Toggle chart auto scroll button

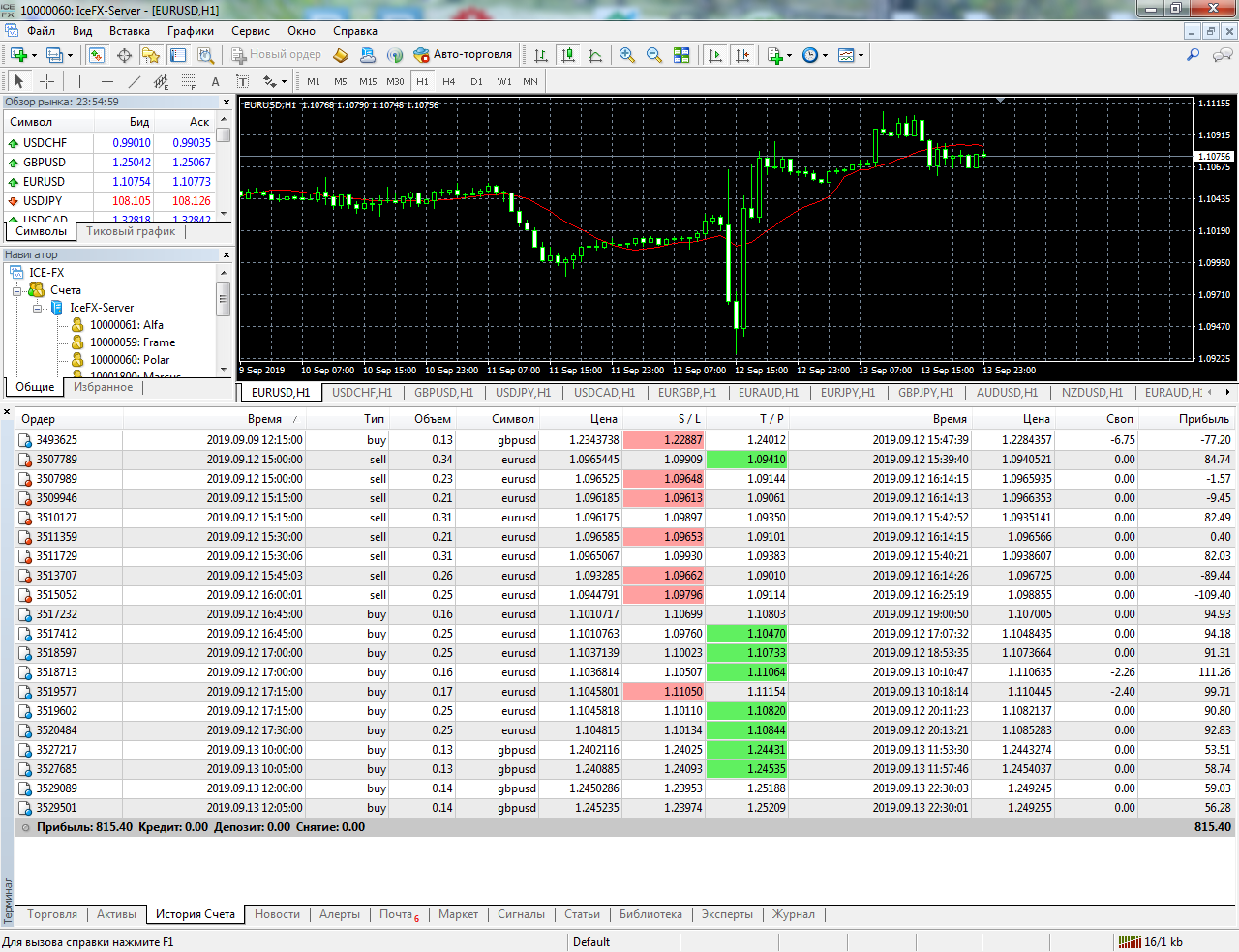coord(715,55)
